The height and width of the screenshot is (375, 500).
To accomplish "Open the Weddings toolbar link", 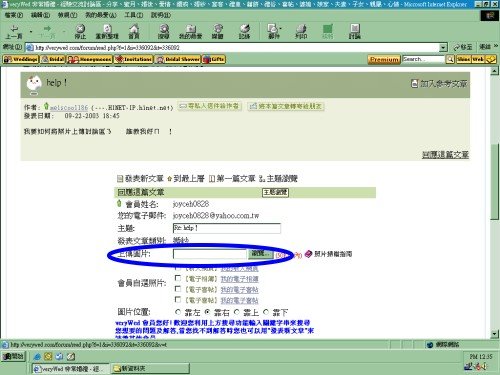I will tap(21, 59).
